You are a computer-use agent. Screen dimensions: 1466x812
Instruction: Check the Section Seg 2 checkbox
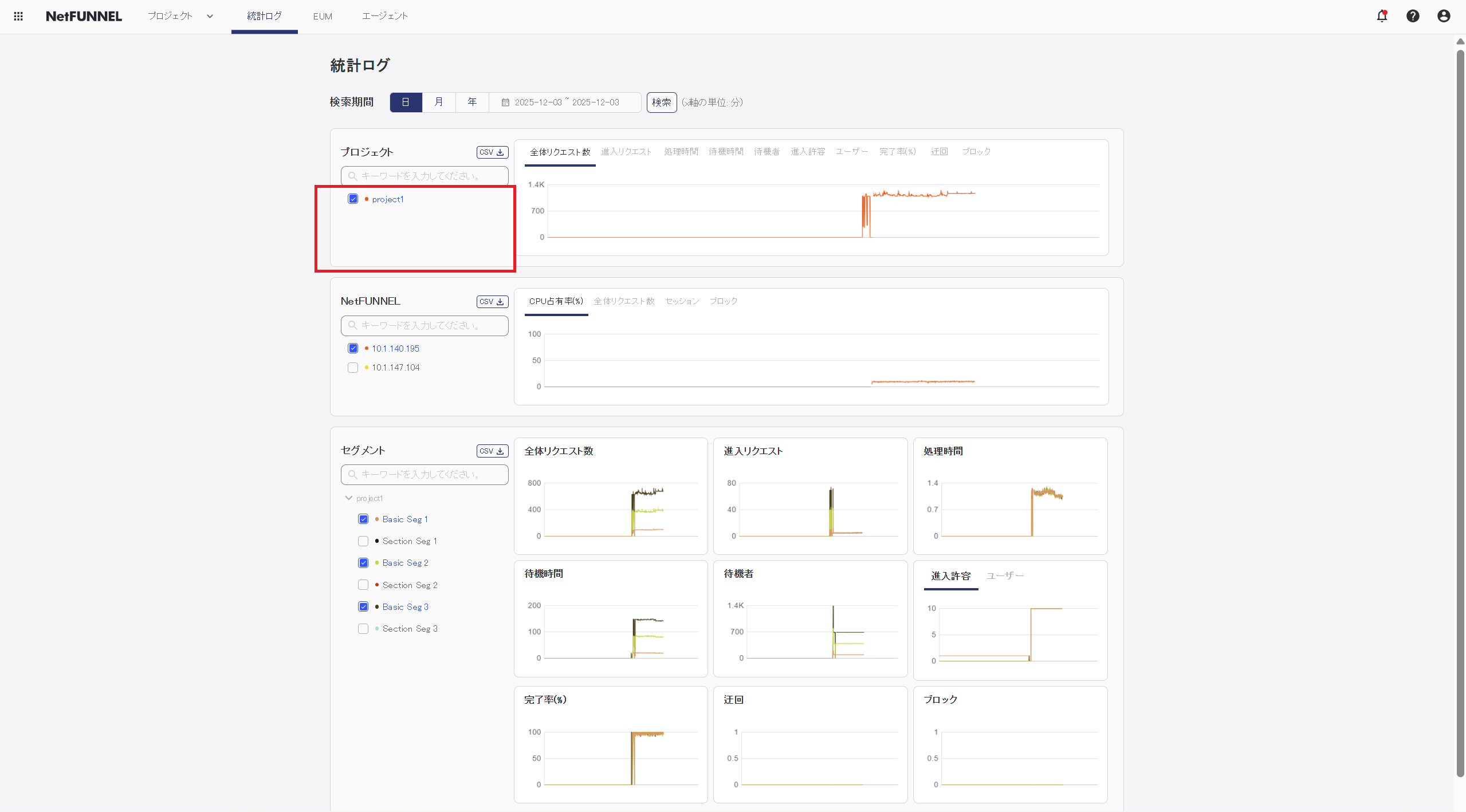click(x=363, y=585)
